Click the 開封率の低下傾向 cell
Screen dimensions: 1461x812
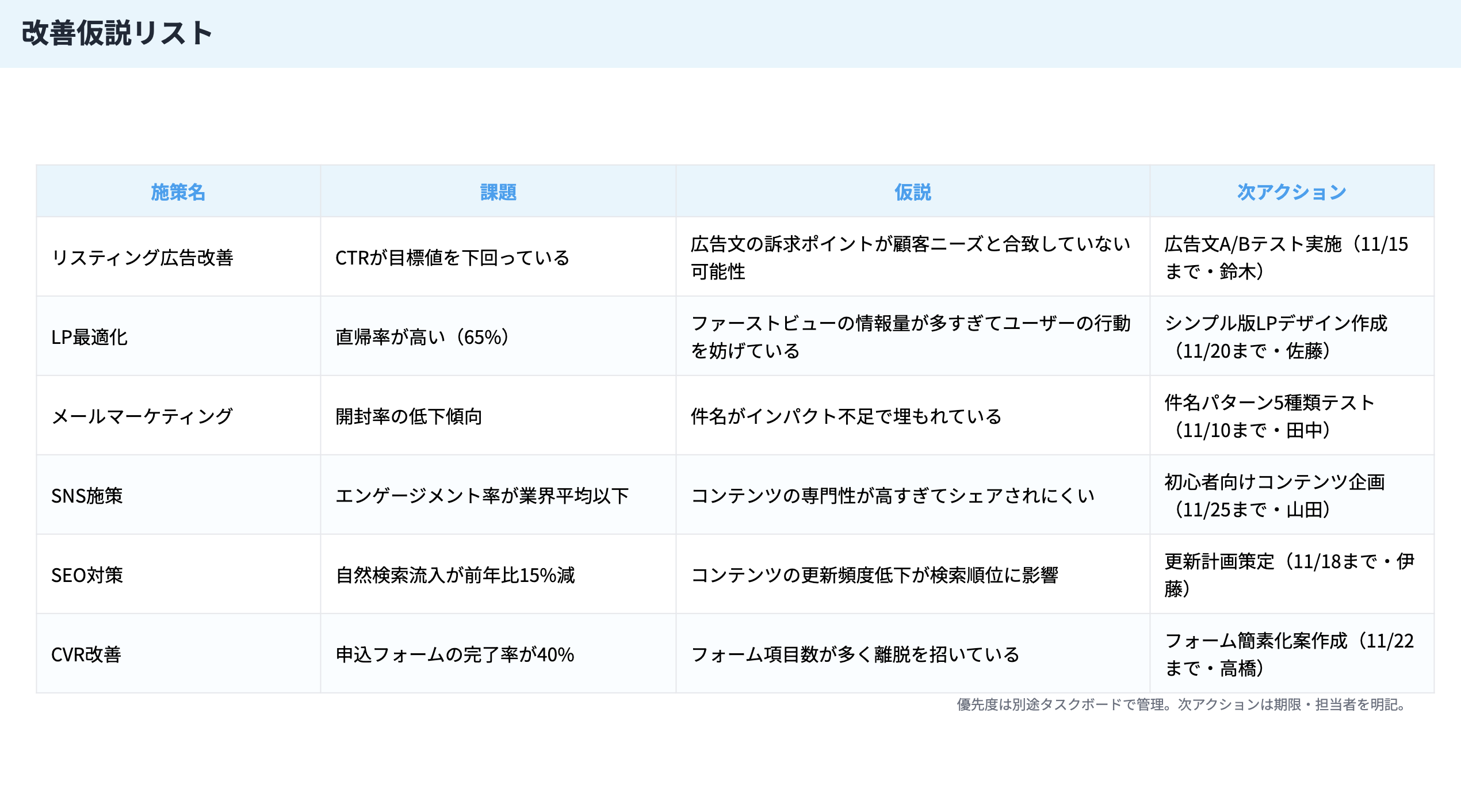(412, 417)
